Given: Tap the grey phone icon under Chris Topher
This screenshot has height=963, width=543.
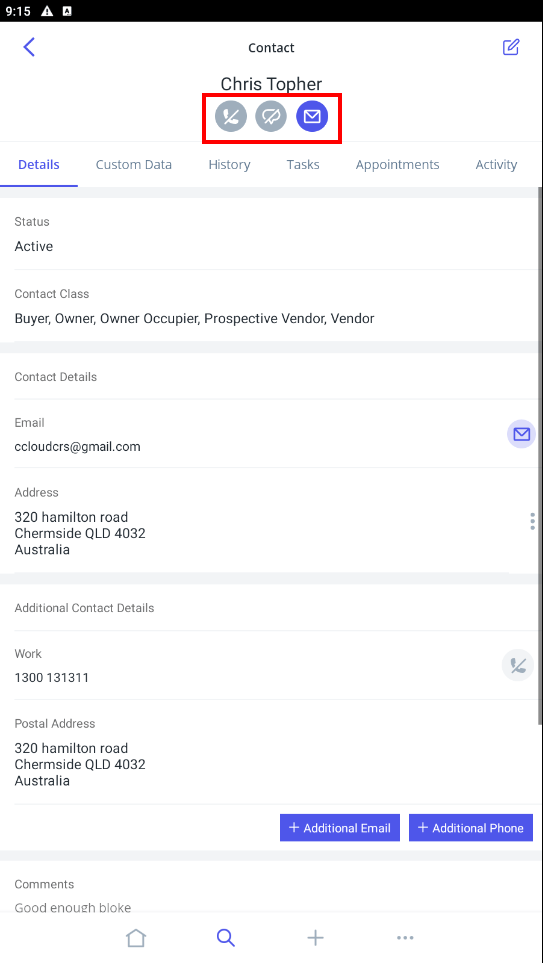Looking at the screenshot, I should point(231,117).
